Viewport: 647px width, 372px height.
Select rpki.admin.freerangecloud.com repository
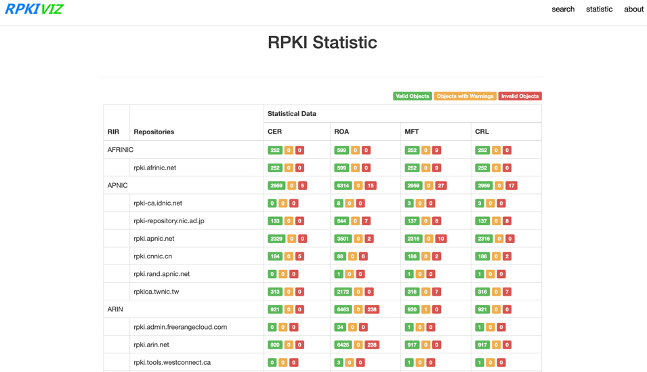[180, 327]
